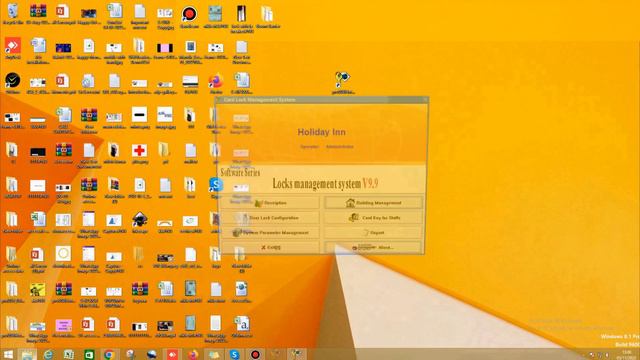Viewport: 640px width, 360px height.
Task: Open the About button in the dialog
Action: (373, 247)
